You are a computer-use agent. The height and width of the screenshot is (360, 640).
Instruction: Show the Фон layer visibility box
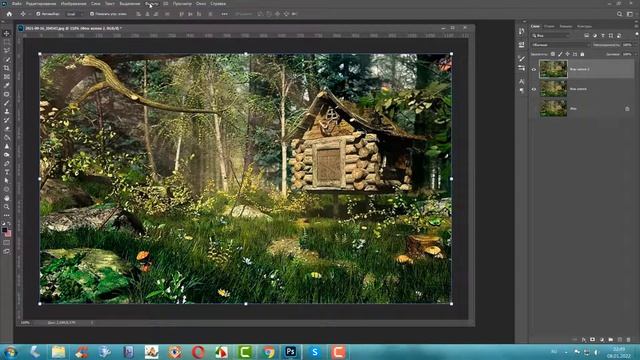[533, 109]
